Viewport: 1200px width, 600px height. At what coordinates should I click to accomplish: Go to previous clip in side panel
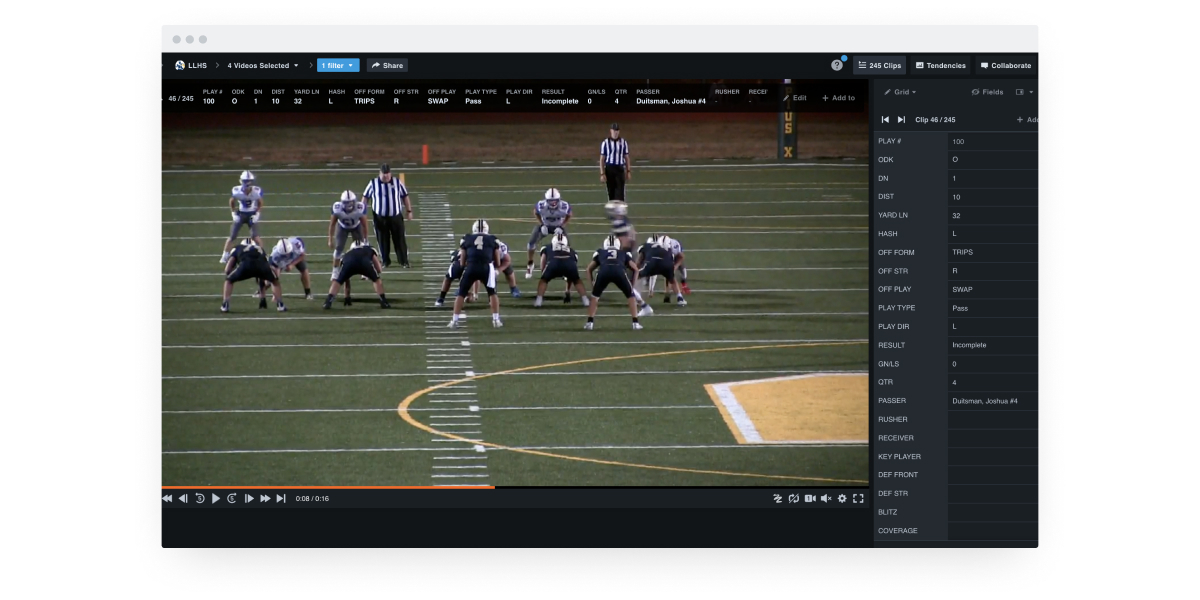[x=885, y=120]
